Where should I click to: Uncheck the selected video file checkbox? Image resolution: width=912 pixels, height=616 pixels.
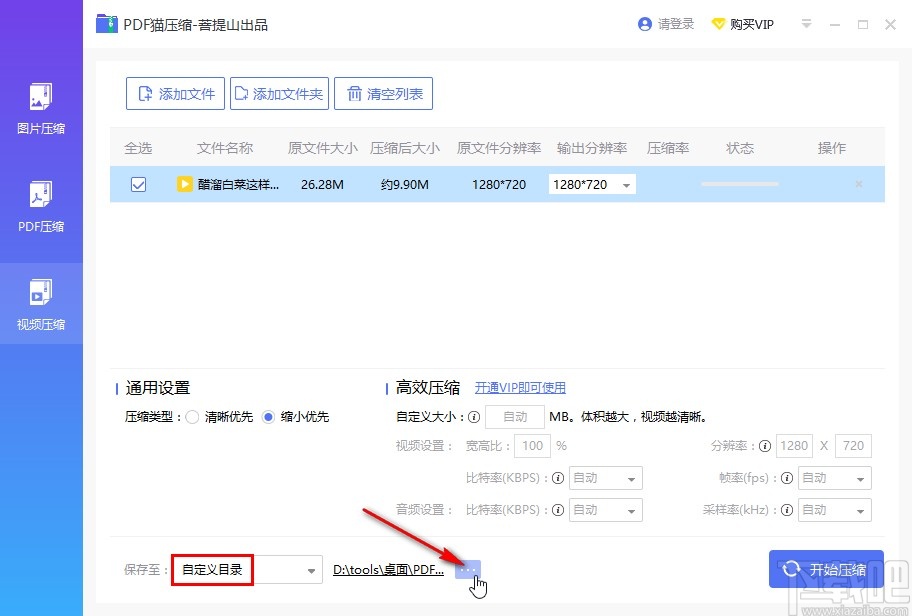[x=138, y=184]
